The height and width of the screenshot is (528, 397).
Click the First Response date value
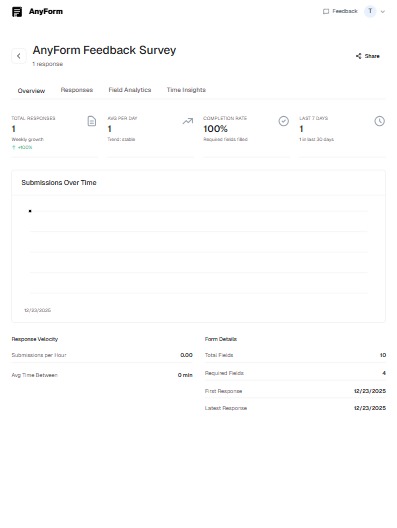tap(370, 391)
